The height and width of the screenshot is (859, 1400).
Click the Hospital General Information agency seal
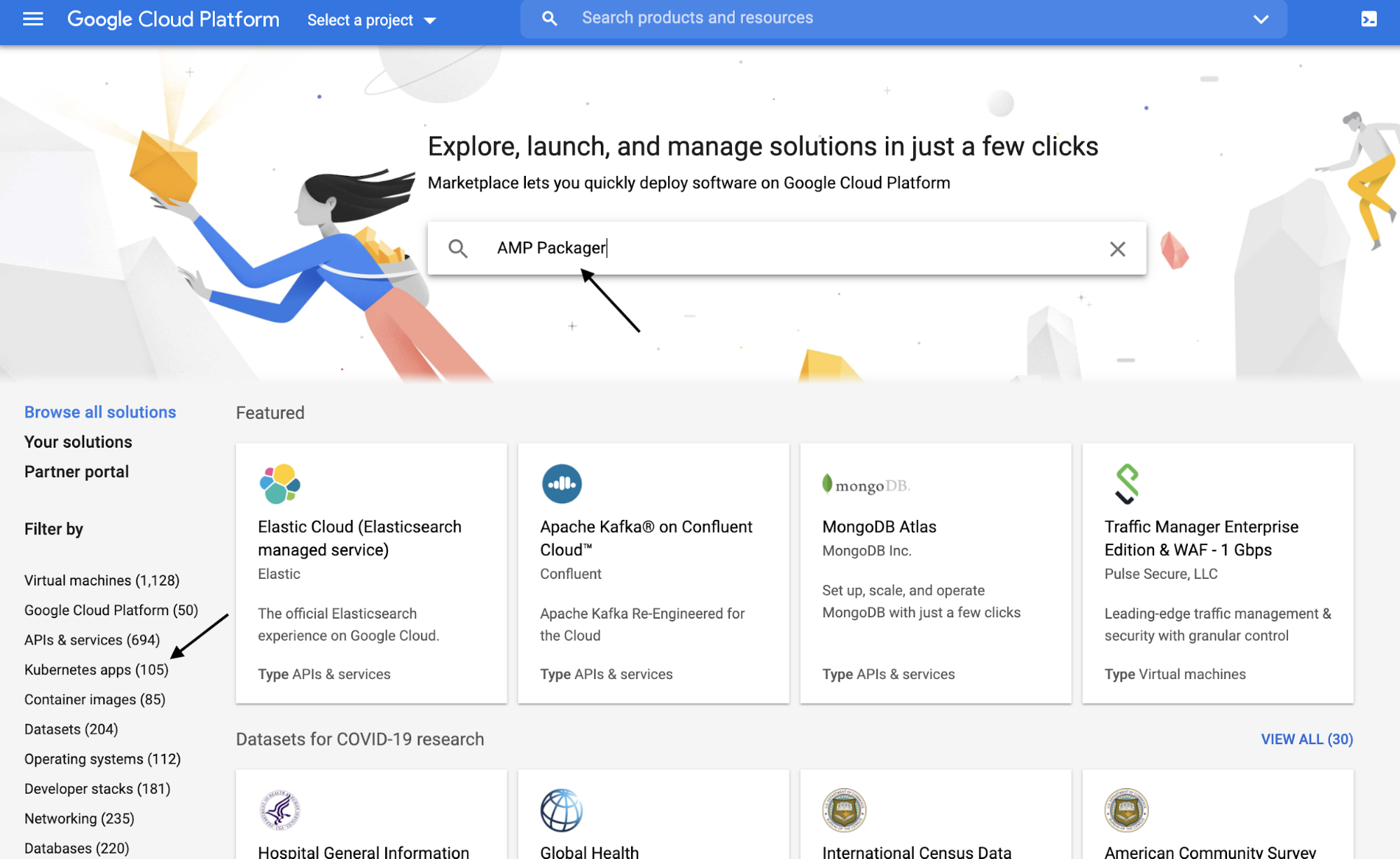[279, 810]
